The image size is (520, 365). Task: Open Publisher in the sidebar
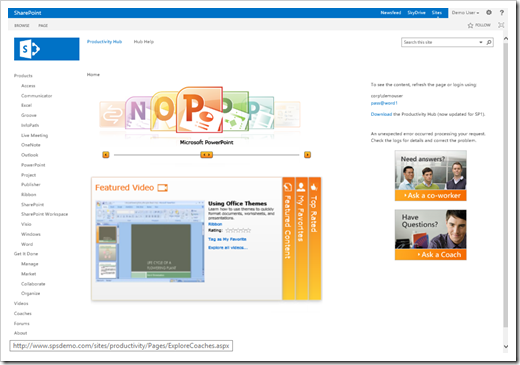(31, 185)
